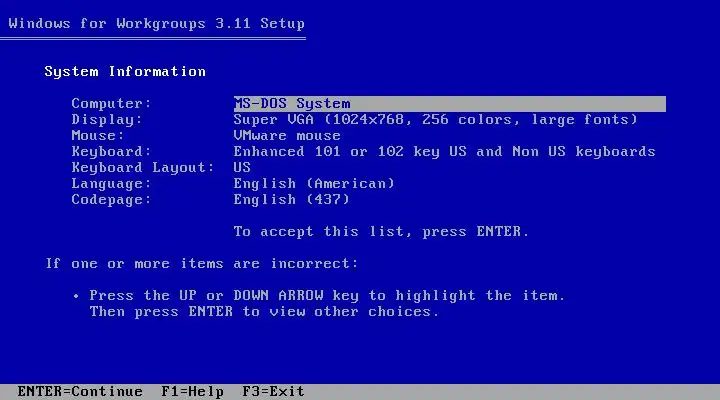
Task: Select the VMware mouse entry
Action: pyautogui.click(x=287, y=136)
